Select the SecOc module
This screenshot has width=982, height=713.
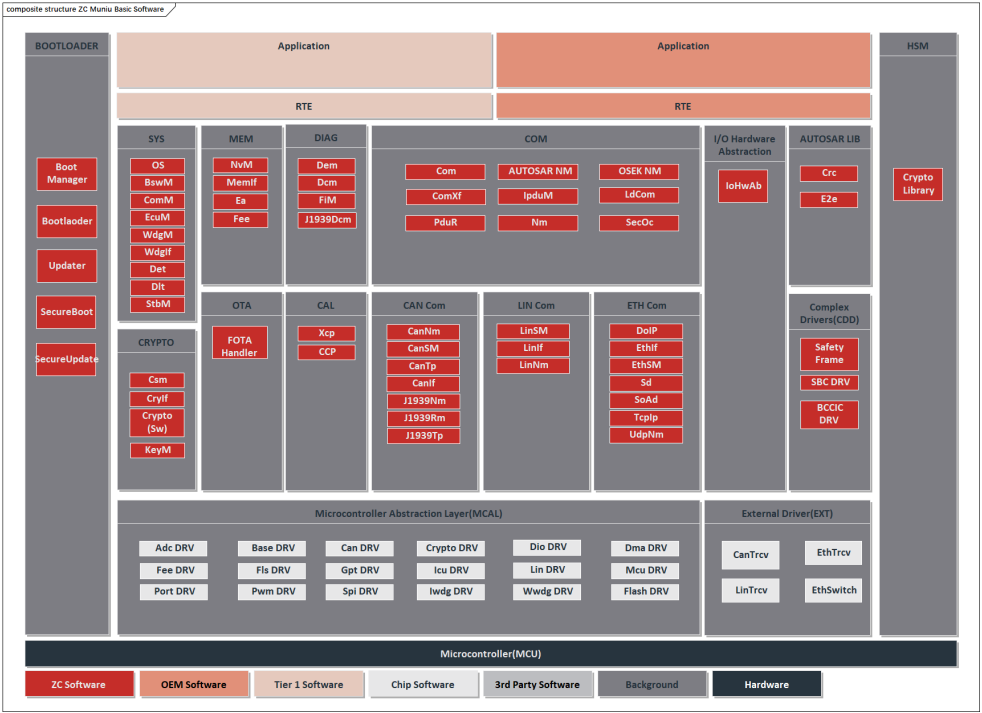pos(638,223)
